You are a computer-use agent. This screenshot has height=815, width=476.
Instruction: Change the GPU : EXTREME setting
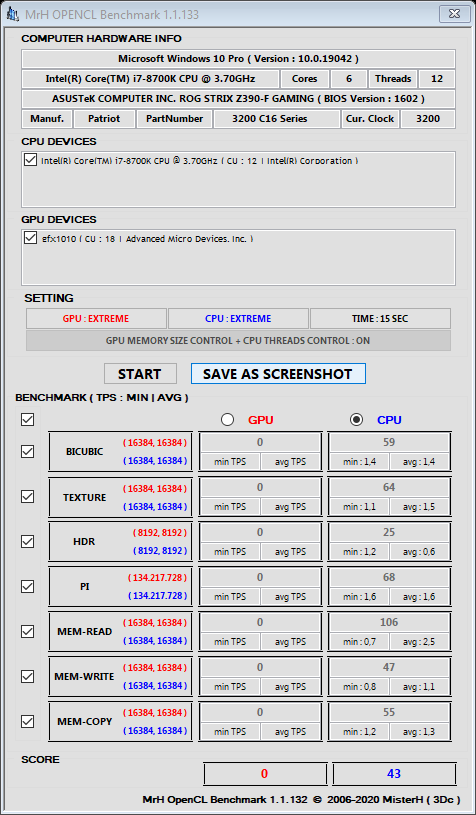(x=96, y=319)
